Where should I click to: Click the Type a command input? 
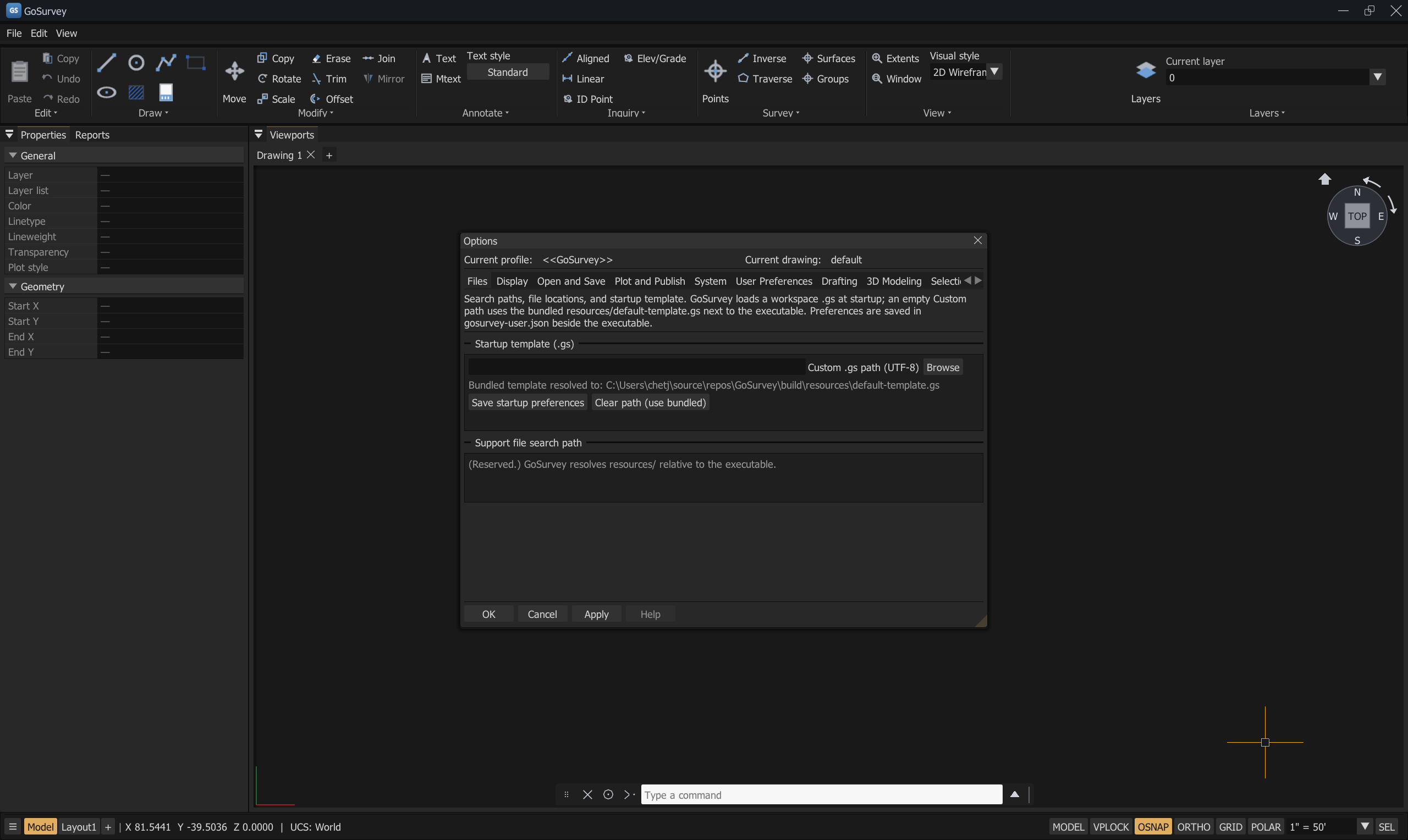[822, 795]
